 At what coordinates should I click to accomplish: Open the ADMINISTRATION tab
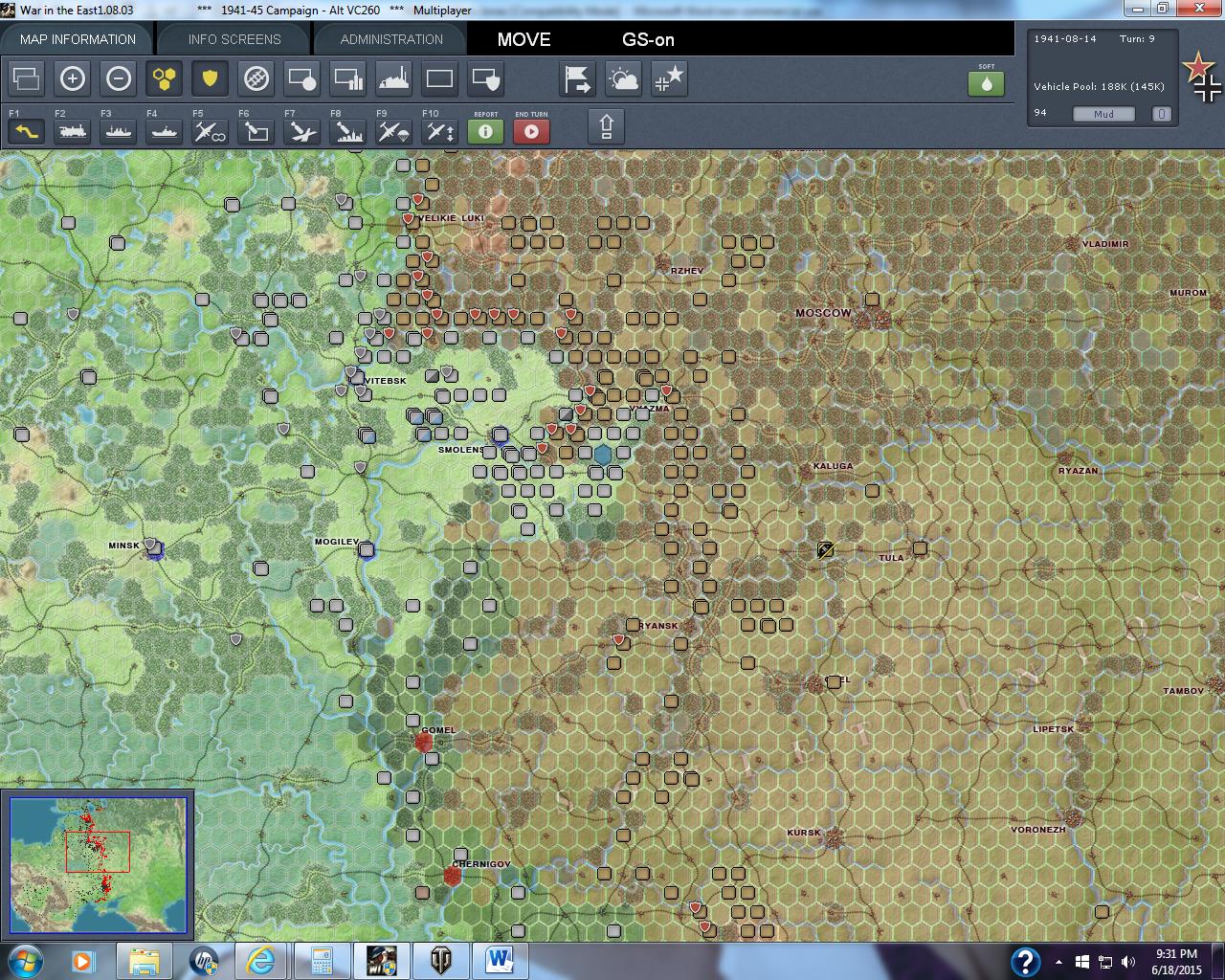(x=391, y=39)
